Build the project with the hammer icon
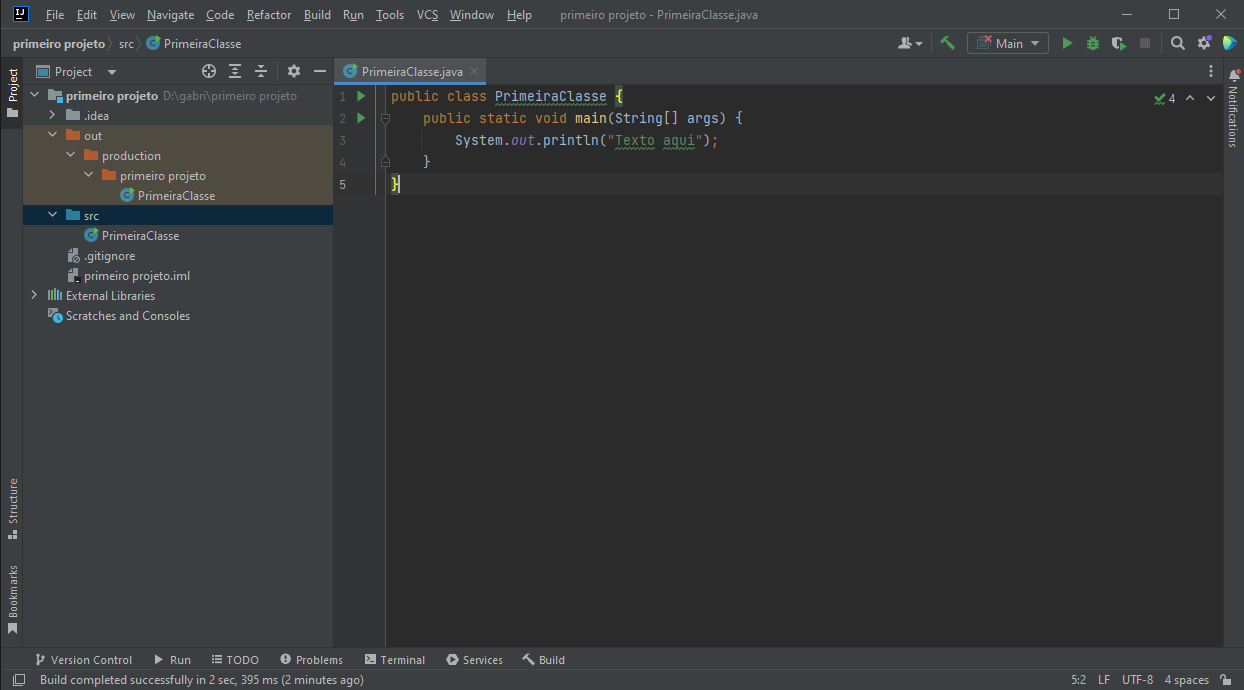 (x=947, y=43)
